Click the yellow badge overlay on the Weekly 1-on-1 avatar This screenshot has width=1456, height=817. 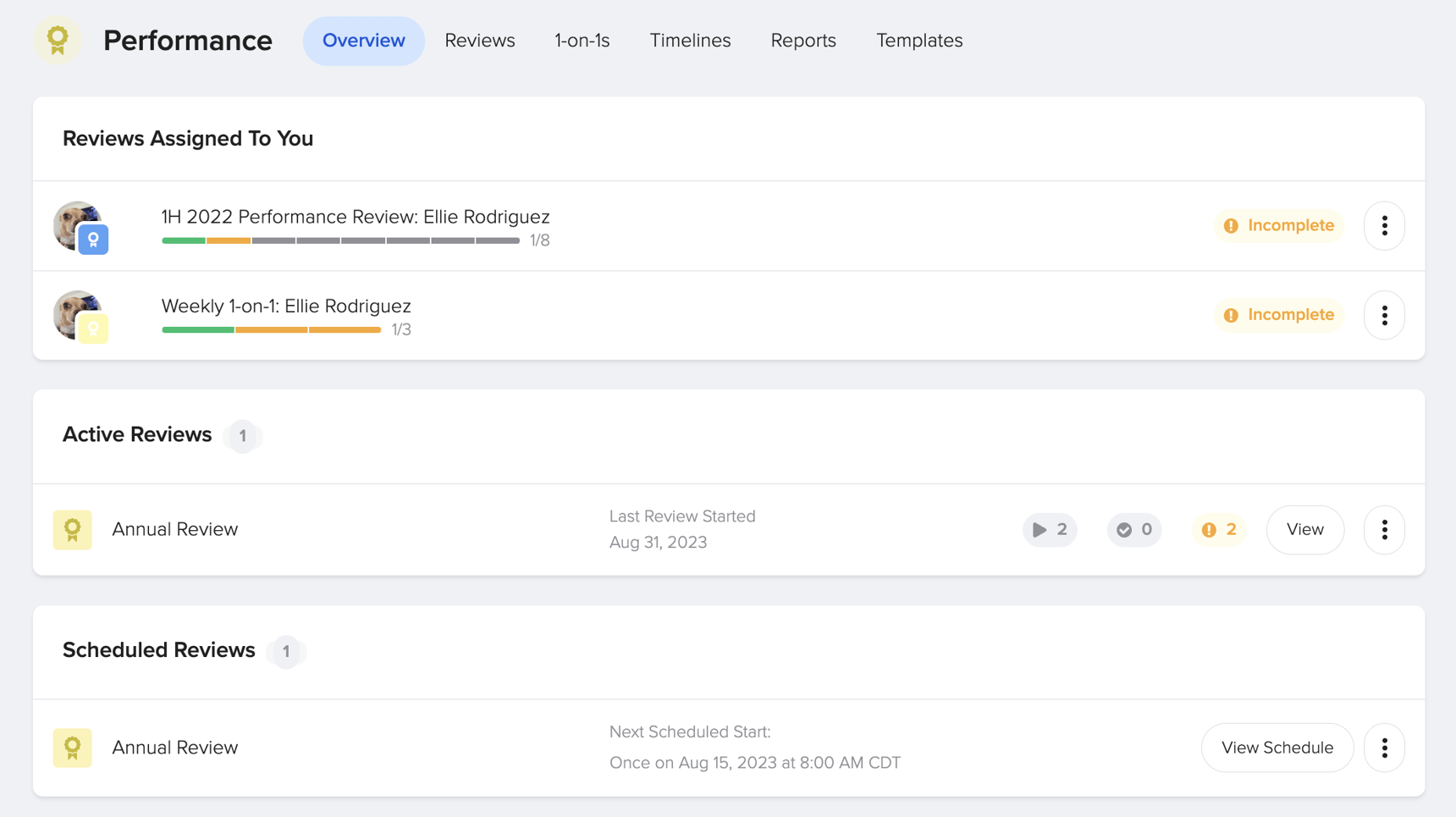[94, 329]
